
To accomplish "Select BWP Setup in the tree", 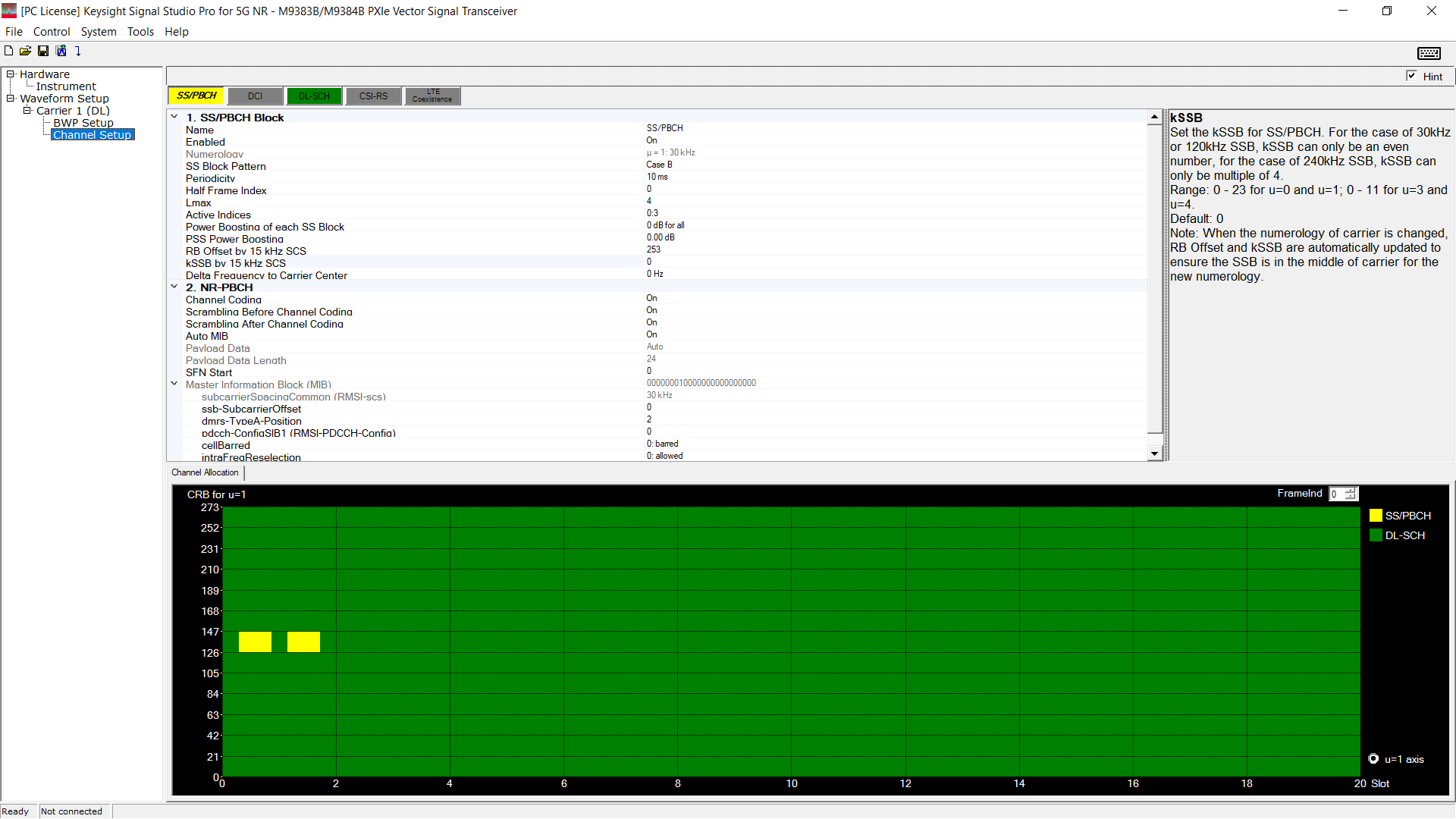I will click(x=83, y=123).
